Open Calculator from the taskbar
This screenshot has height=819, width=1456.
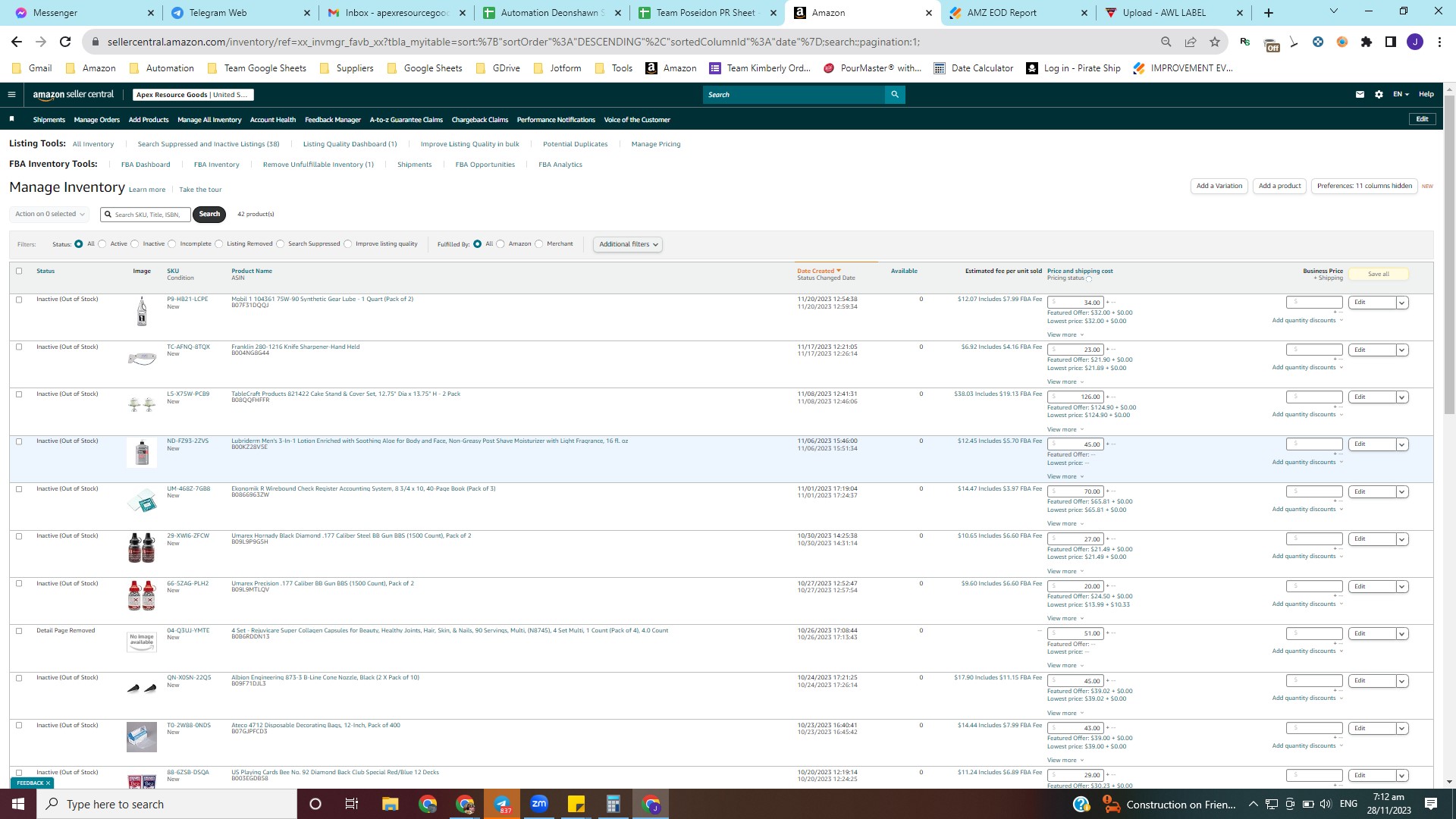pos(613,804)
